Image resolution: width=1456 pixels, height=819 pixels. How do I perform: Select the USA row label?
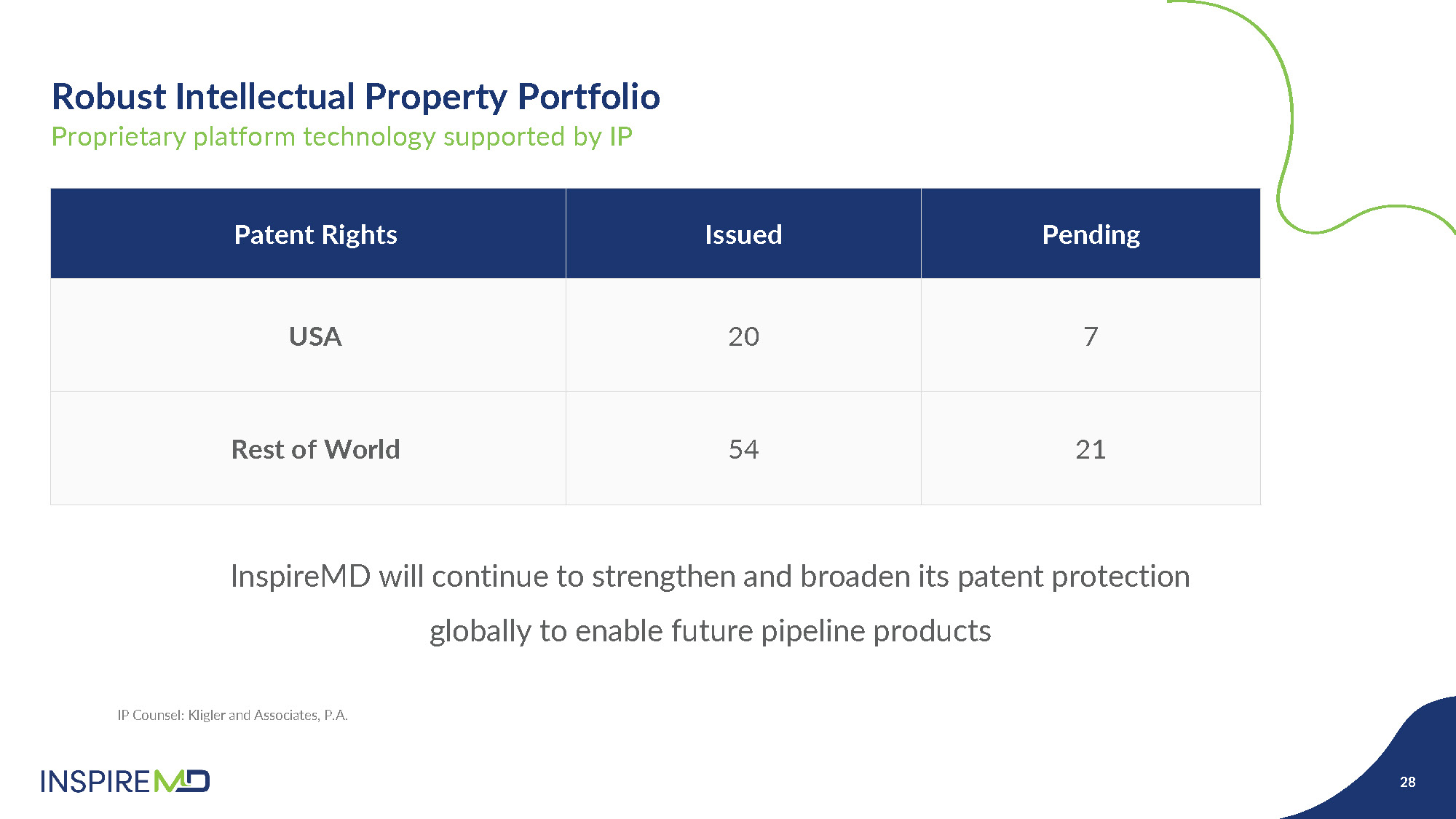pyautogui.click(x=315, y=336)
